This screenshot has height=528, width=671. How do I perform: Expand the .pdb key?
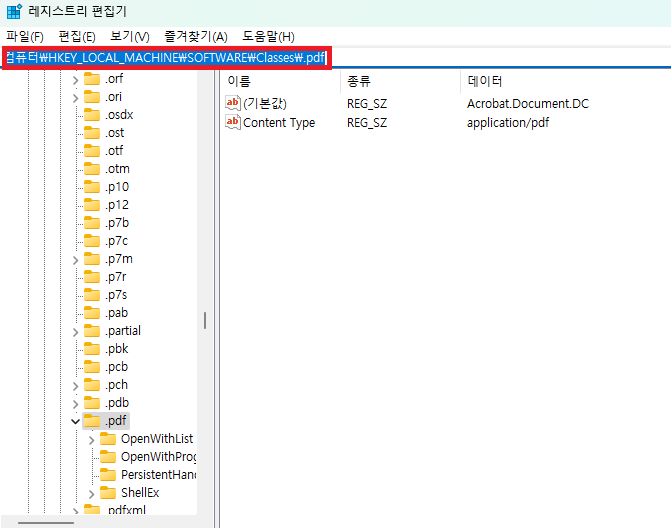[x=75, y=403]
